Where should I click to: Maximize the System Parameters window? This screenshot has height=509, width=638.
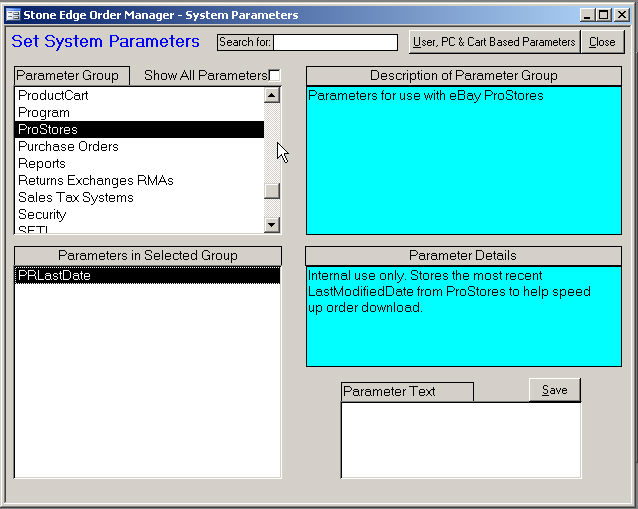(603, 15)
